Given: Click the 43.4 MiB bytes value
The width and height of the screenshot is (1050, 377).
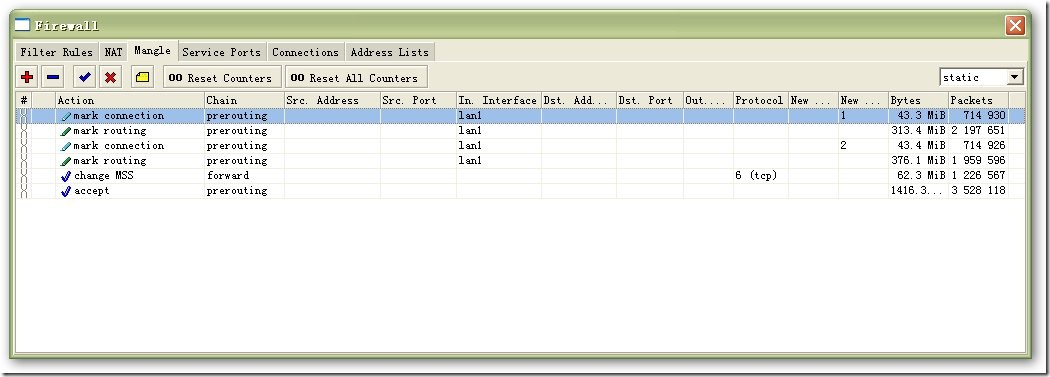Looking at the screenshot, I should tap(921, 145).
